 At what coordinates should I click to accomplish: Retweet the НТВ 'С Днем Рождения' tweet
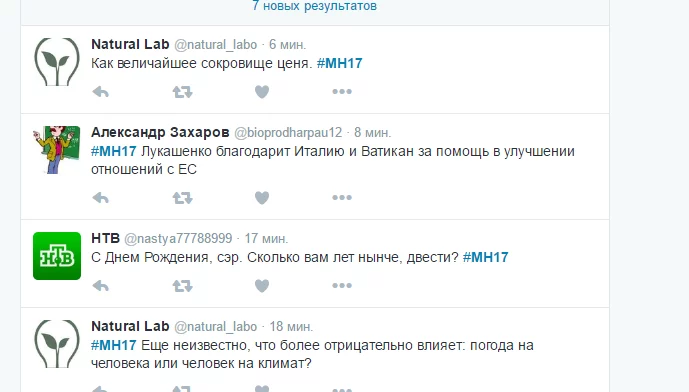click(182, 286)
